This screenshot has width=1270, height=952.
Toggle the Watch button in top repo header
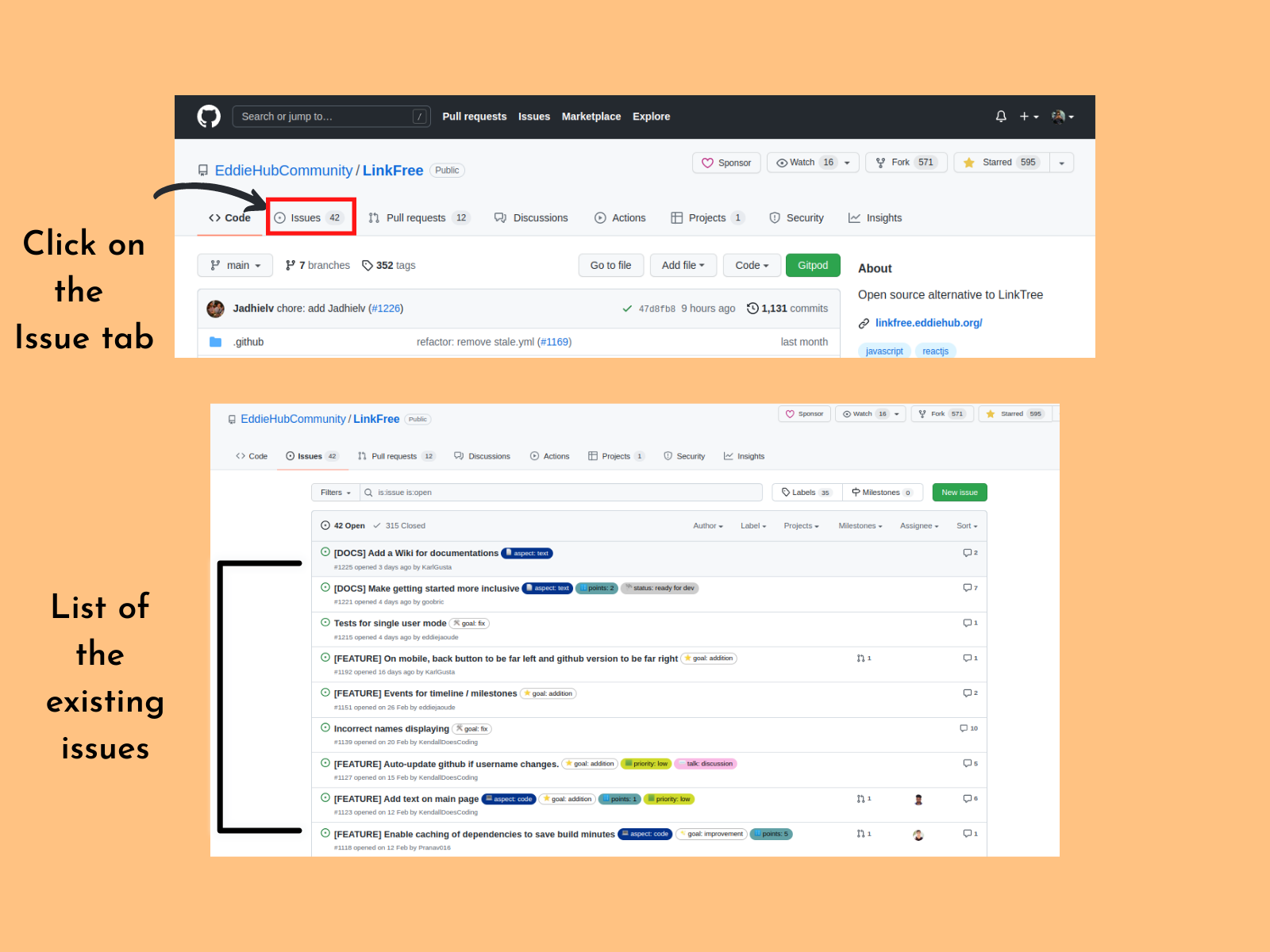[804, 163]
